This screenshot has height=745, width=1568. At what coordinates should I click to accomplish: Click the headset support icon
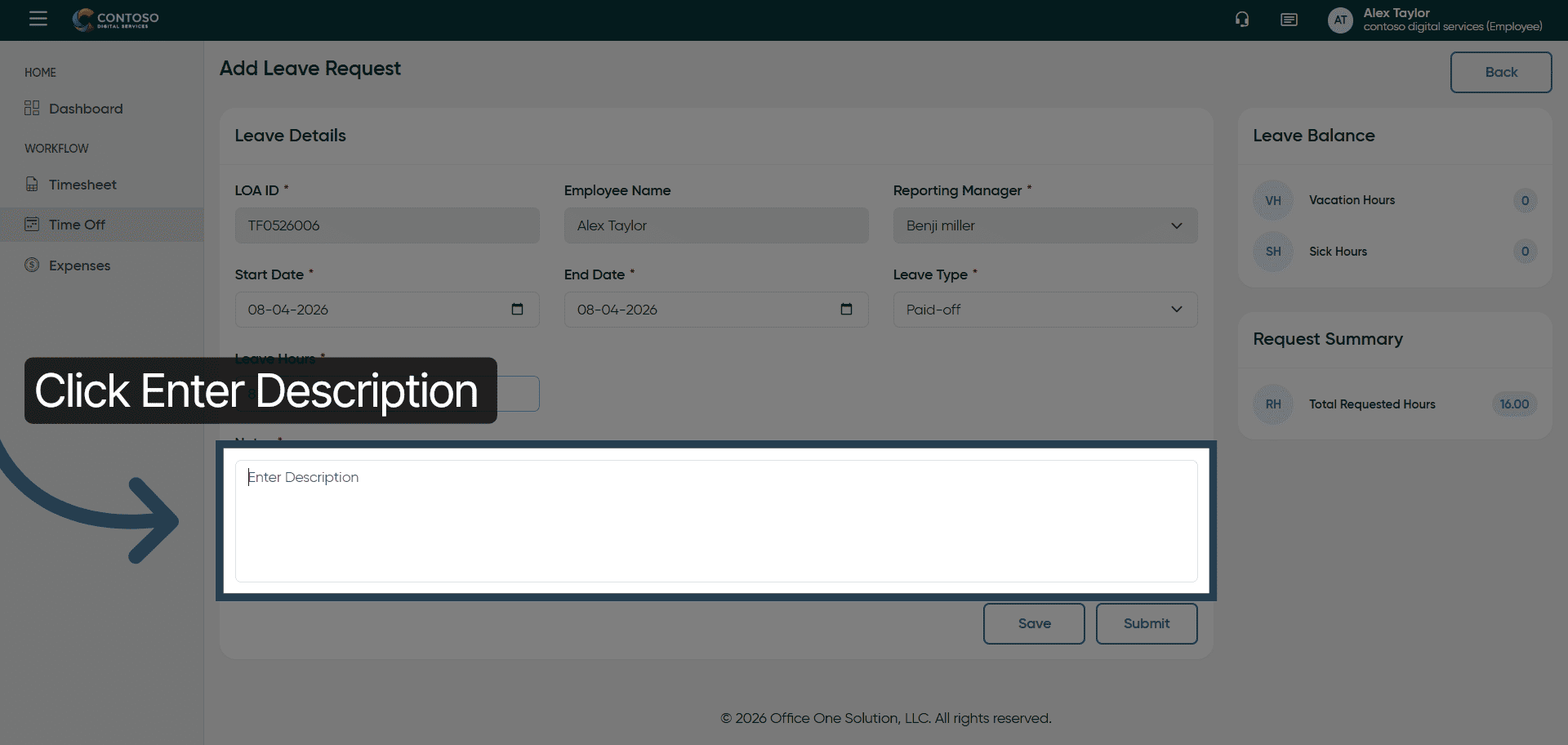[x=1242, y=20]
